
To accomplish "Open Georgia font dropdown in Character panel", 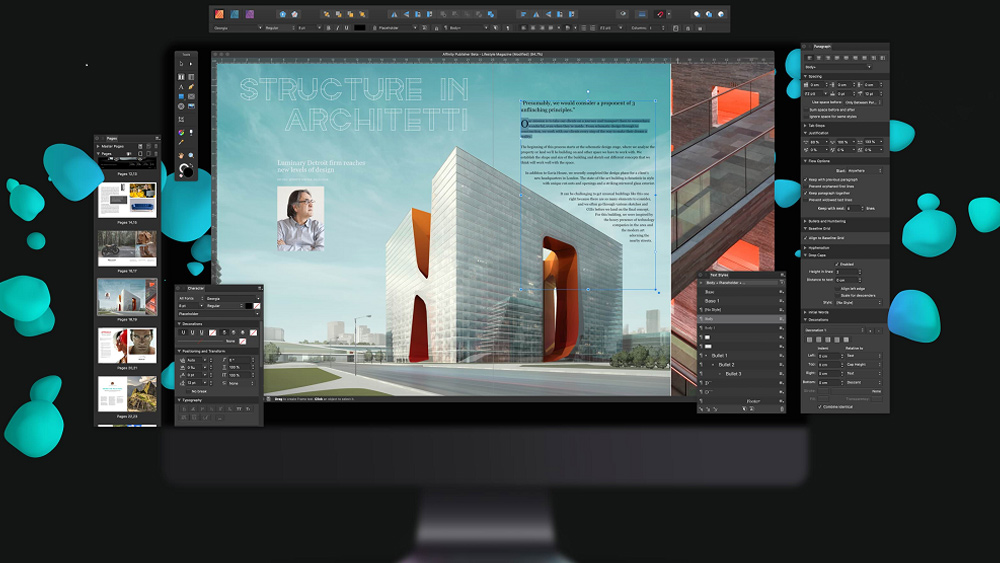I will click(x=233, y=298).
